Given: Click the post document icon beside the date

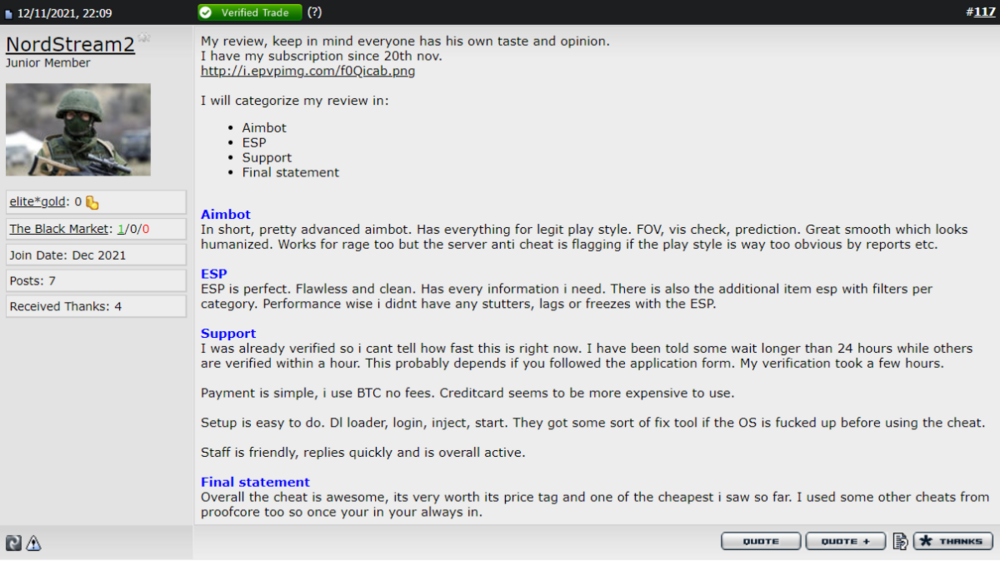Looking at the screenshot, I should pos(9,14).
